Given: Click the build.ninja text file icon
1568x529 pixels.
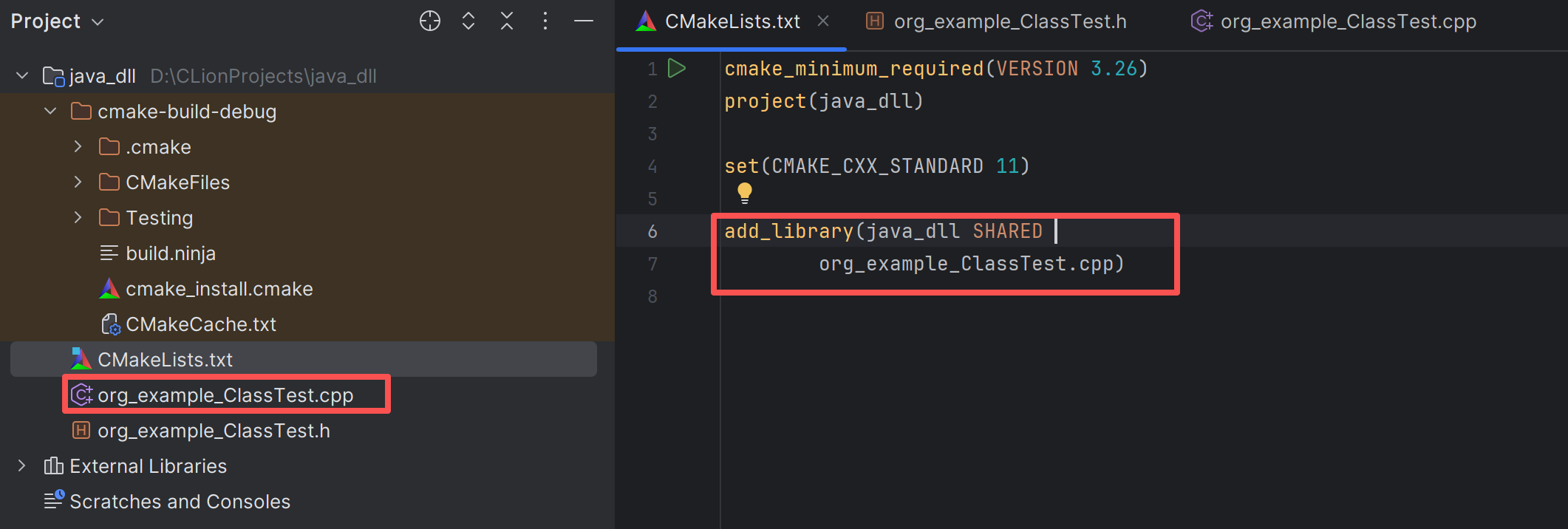Looking at the screenshot, I should tap(109, 253).
